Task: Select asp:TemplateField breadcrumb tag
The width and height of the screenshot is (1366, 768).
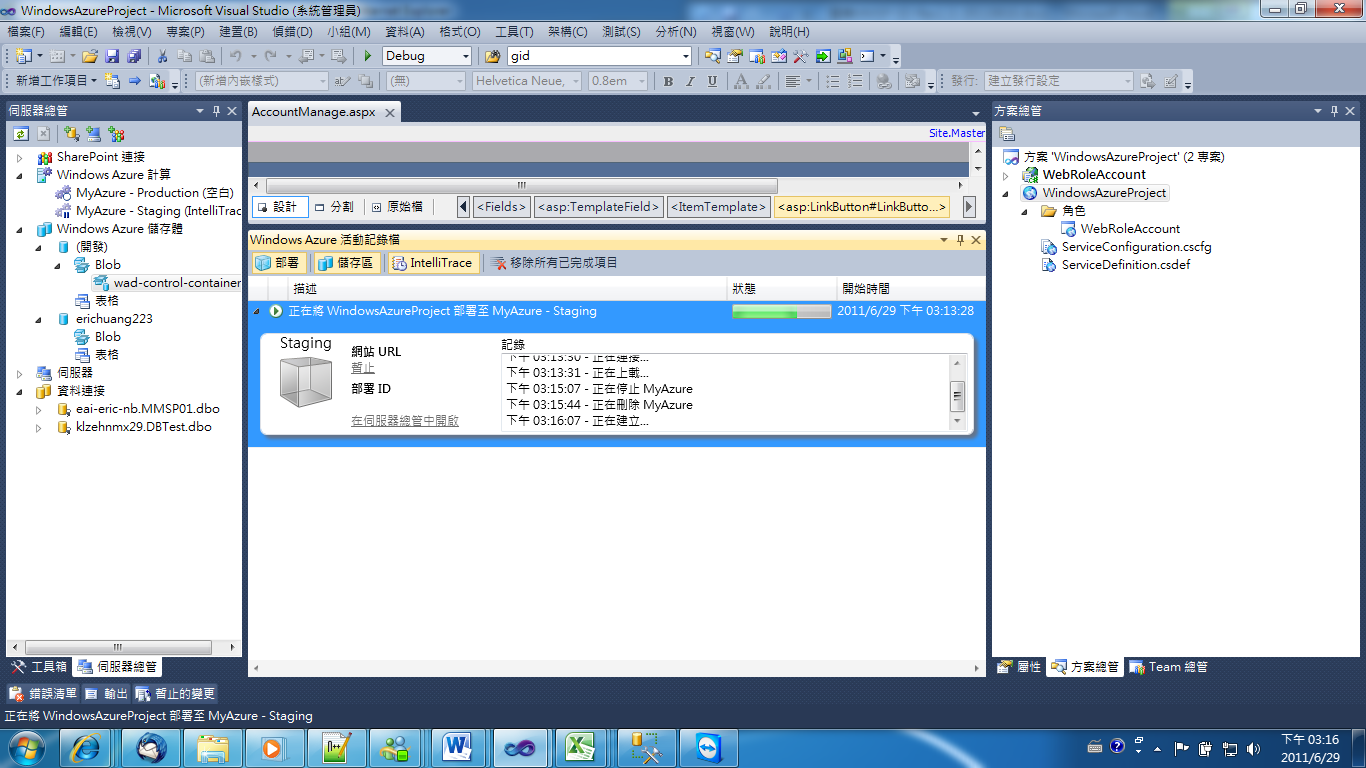Action: (599, 207)
